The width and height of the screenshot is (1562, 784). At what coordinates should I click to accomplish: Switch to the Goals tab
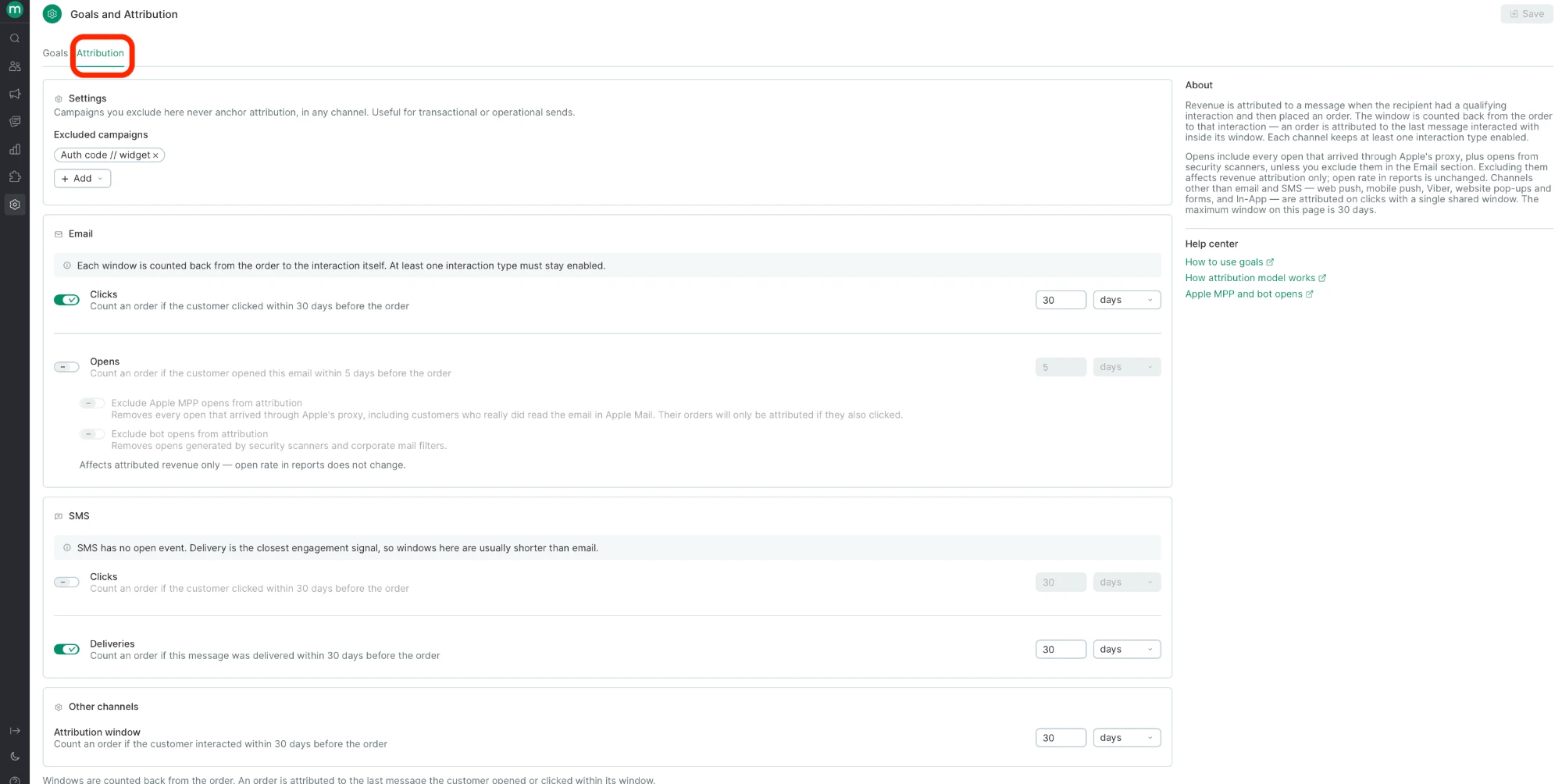[x=55, y=53]
